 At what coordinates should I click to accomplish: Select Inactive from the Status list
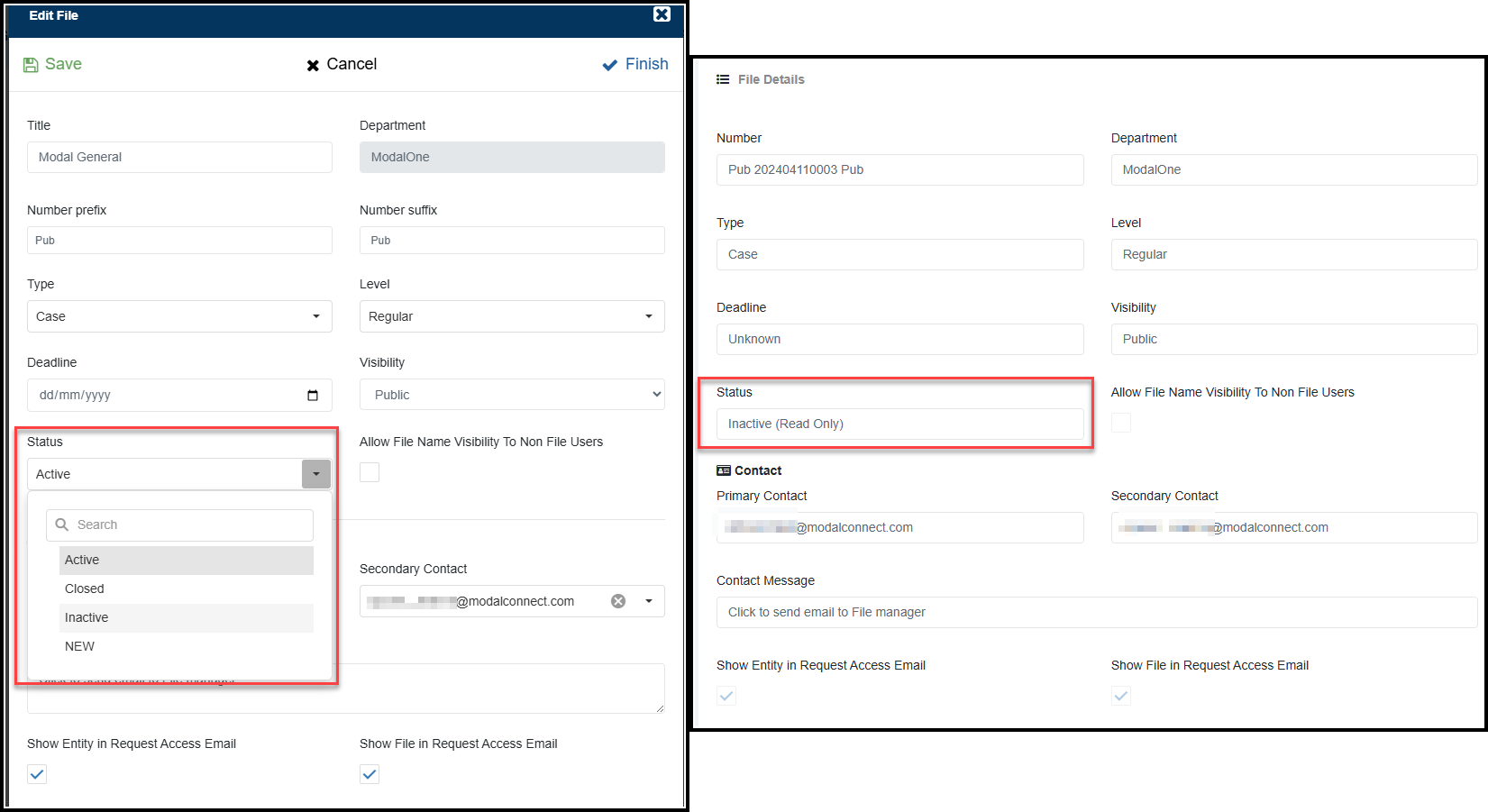(x=87, y=617)
